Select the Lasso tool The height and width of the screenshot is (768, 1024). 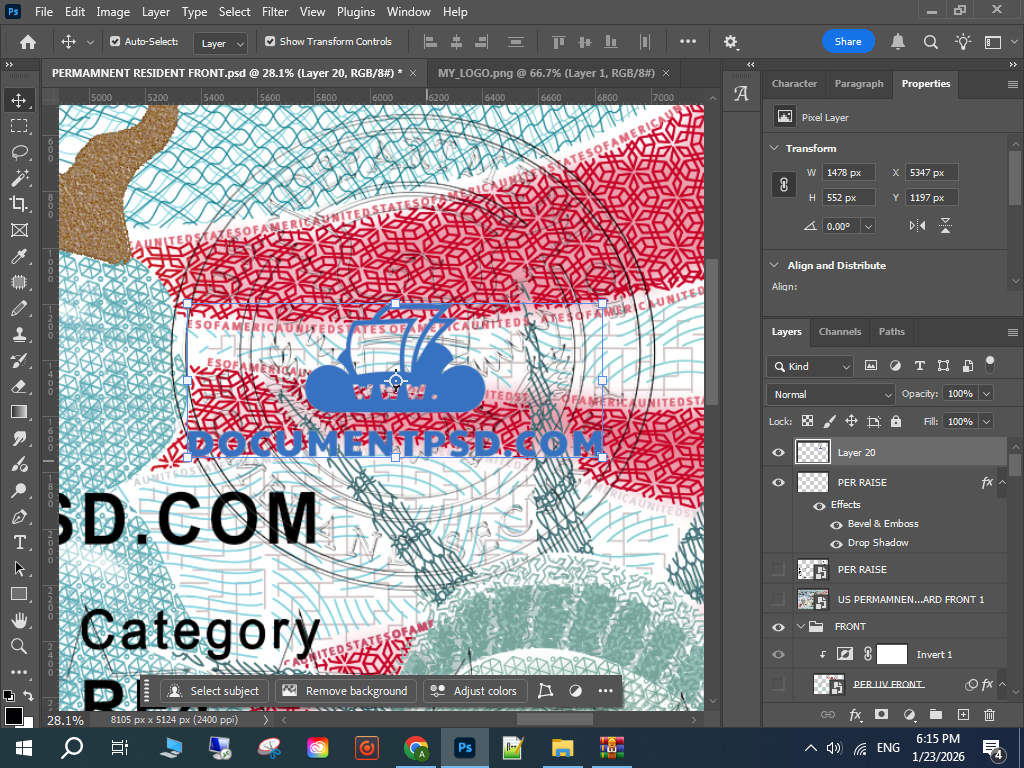pos(19,152)
